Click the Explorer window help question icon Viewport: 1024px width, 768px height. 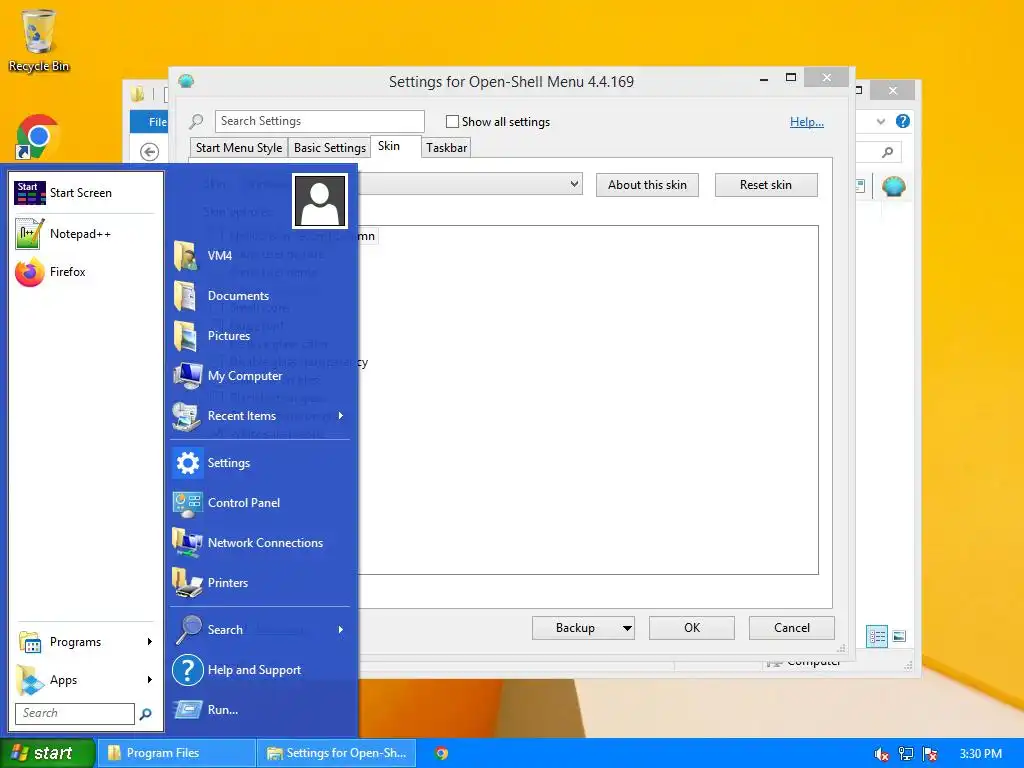903,121
